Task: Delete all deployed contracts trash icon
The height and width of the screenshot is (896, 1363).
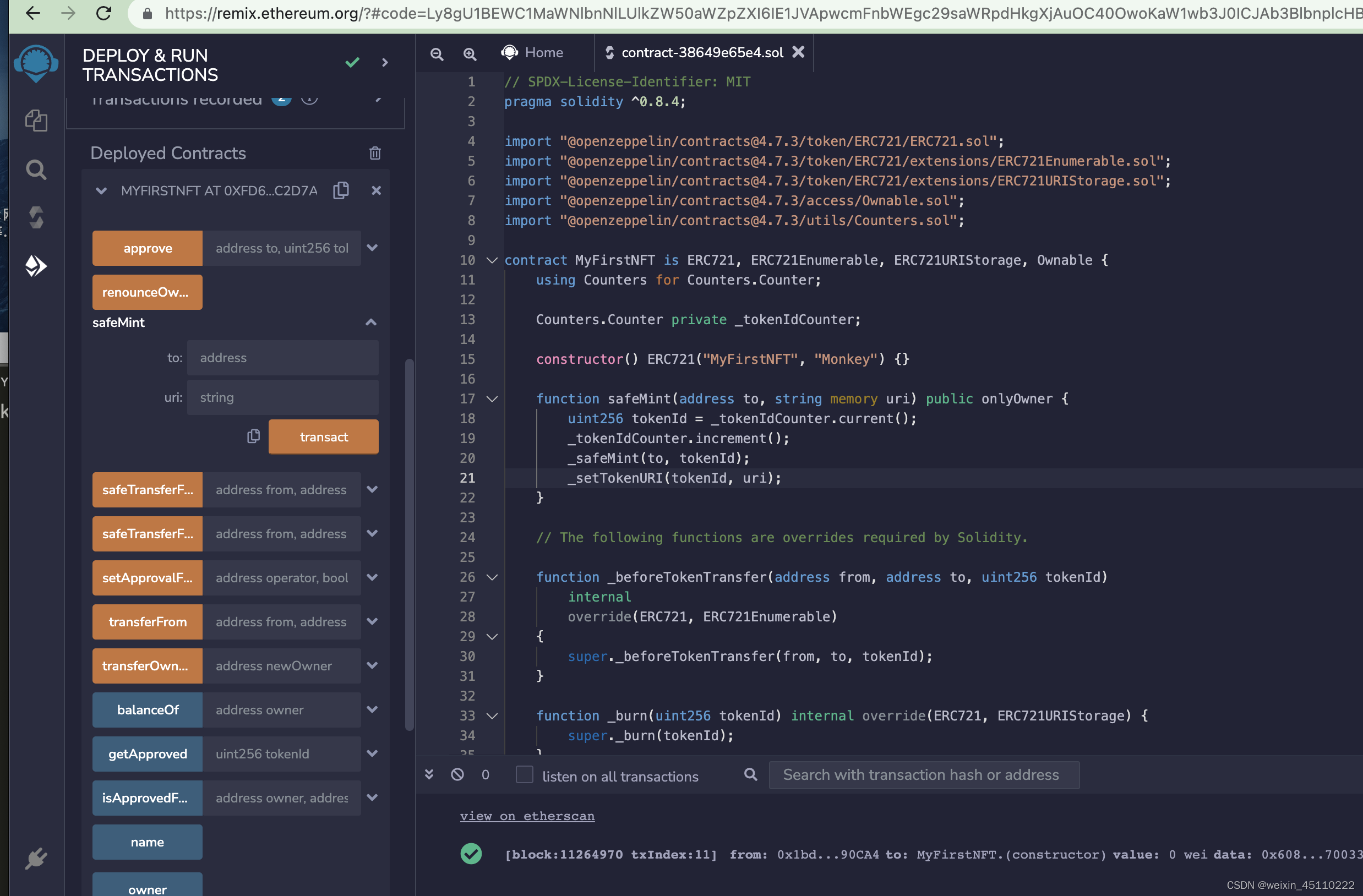Action: pyautogui.click(x=375, y=153)
